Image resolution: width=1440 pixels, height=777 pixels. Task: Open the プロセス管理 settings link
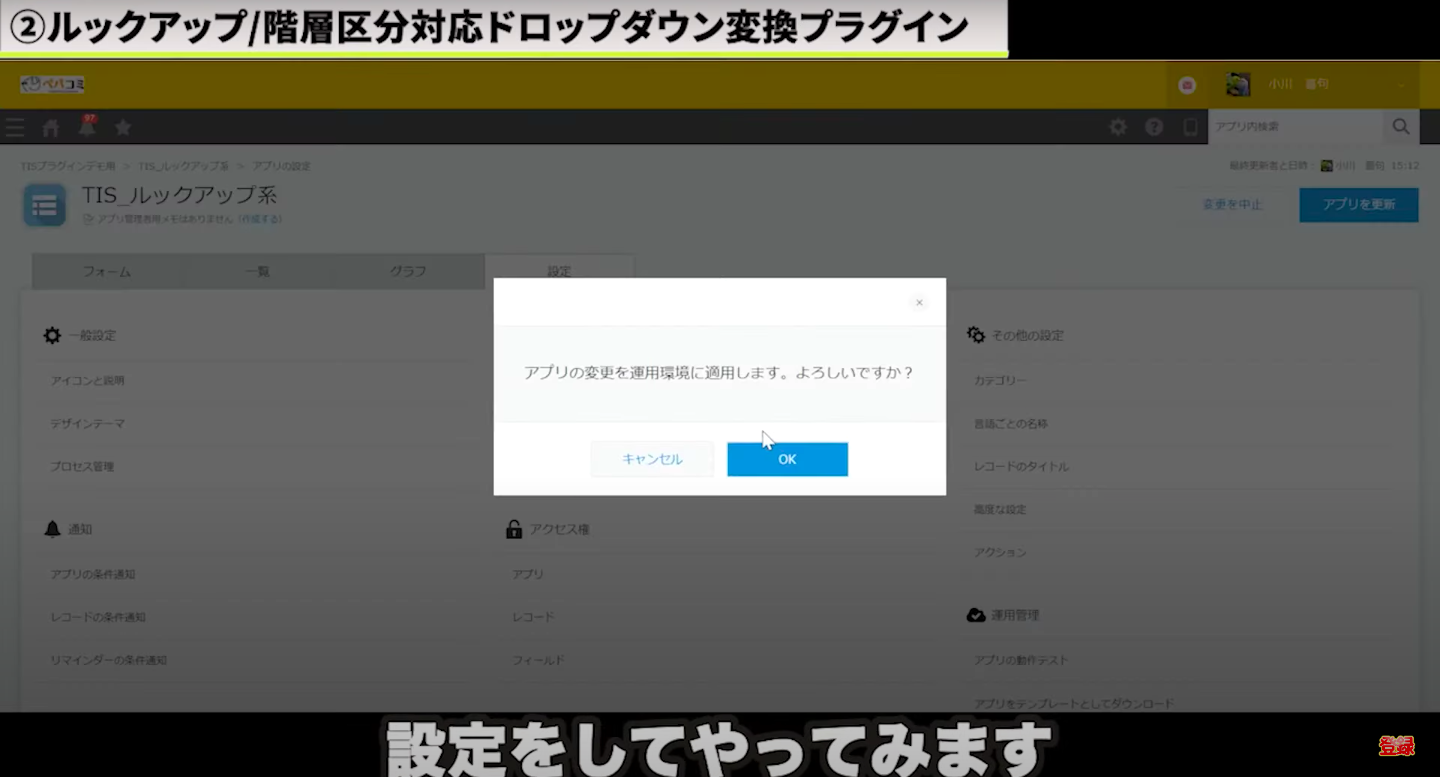[x=83, y=466]
